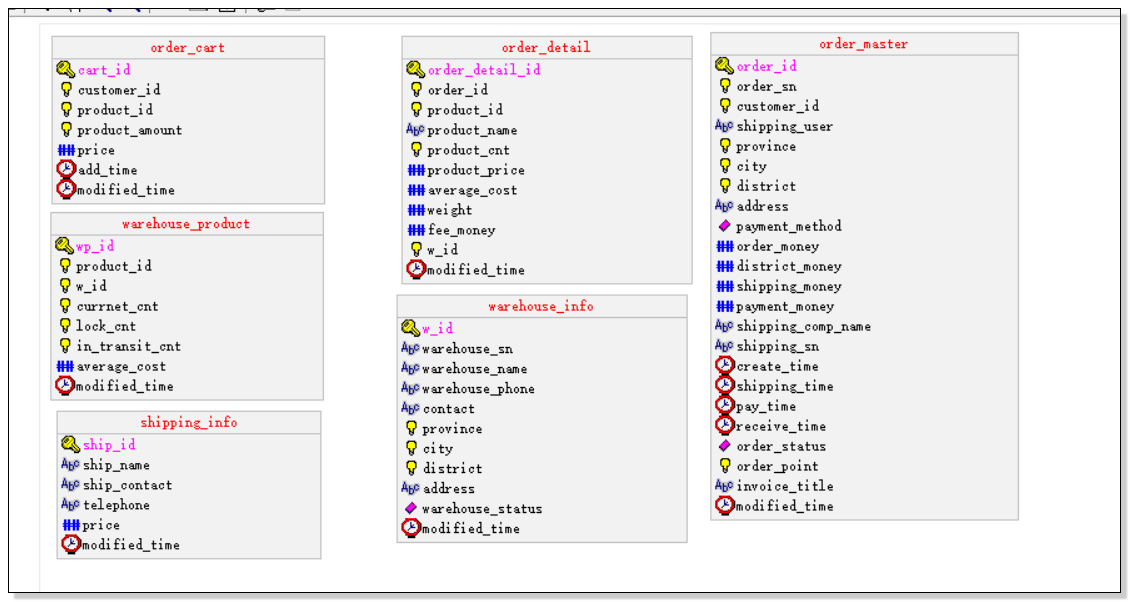Viewport: 1130px width, 602px height.
Task: Select the order_master table header
Action: point(863,44)
